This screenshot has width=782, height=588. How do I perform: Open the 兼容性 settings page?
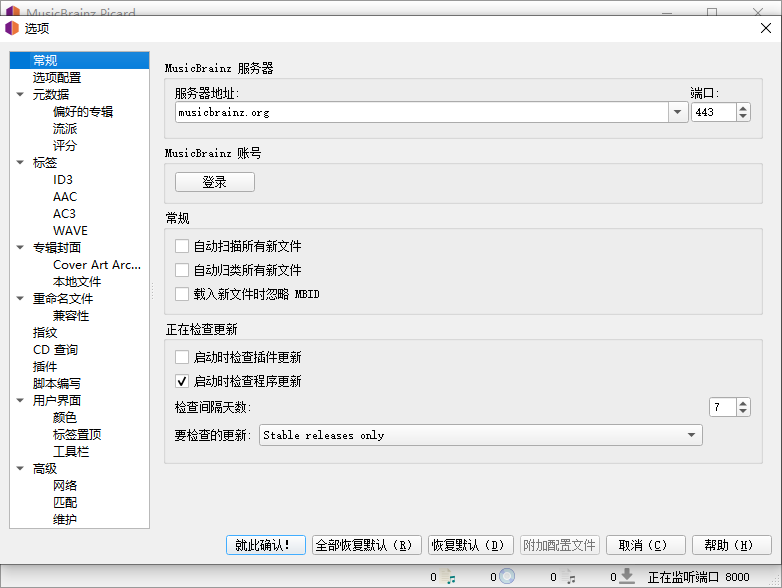71,315
